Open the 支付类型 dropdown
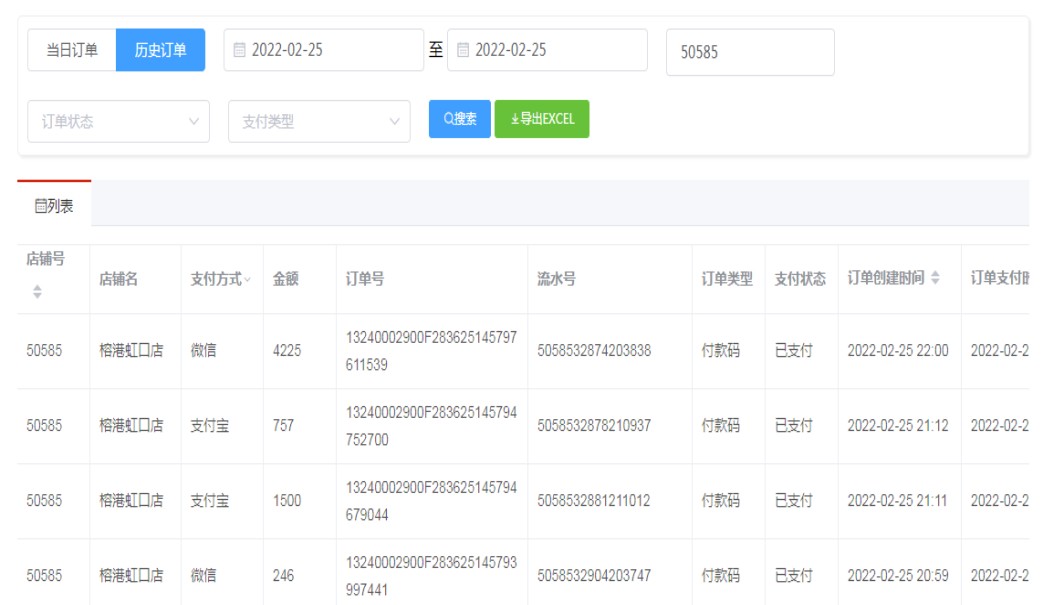Screen dimensions: 1043x605 (x=319, y=122)
